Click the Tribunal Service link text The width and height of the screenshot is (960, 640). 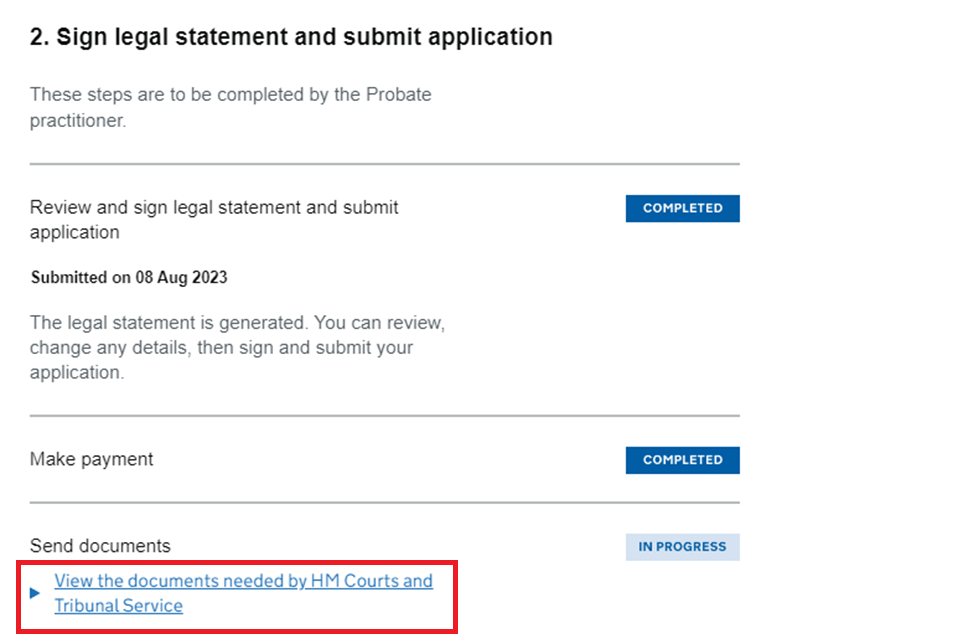point(118,606)
